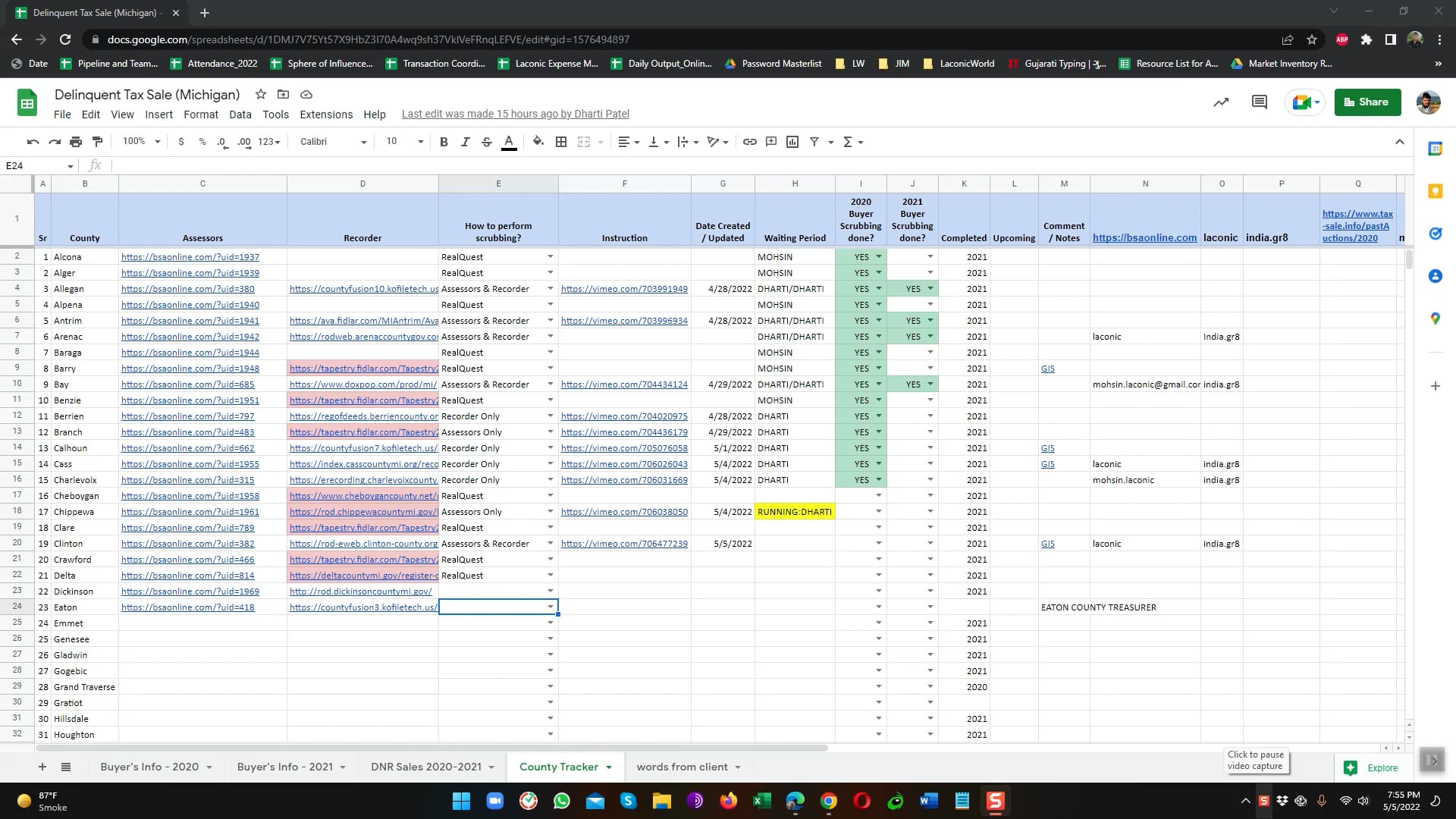The image size is (1456, 819).
Task: Select the paint format tool
Action: pos(97,142)
